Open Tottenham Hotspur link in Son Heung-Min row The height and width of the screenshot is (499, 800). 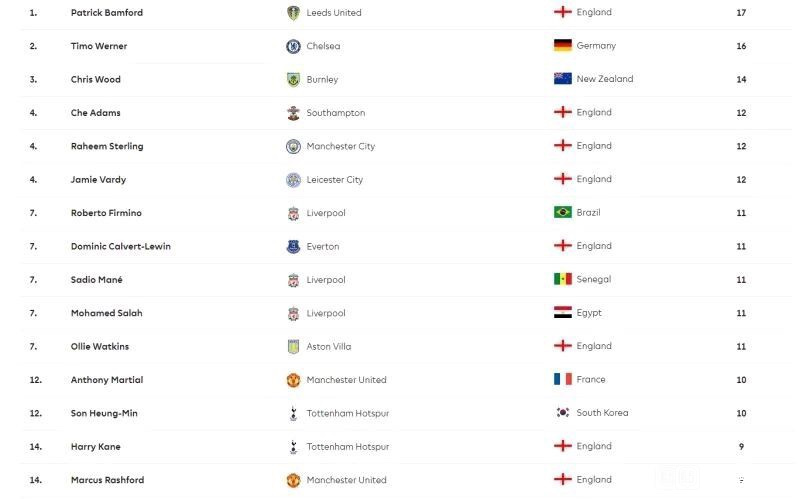click(347, 413)
